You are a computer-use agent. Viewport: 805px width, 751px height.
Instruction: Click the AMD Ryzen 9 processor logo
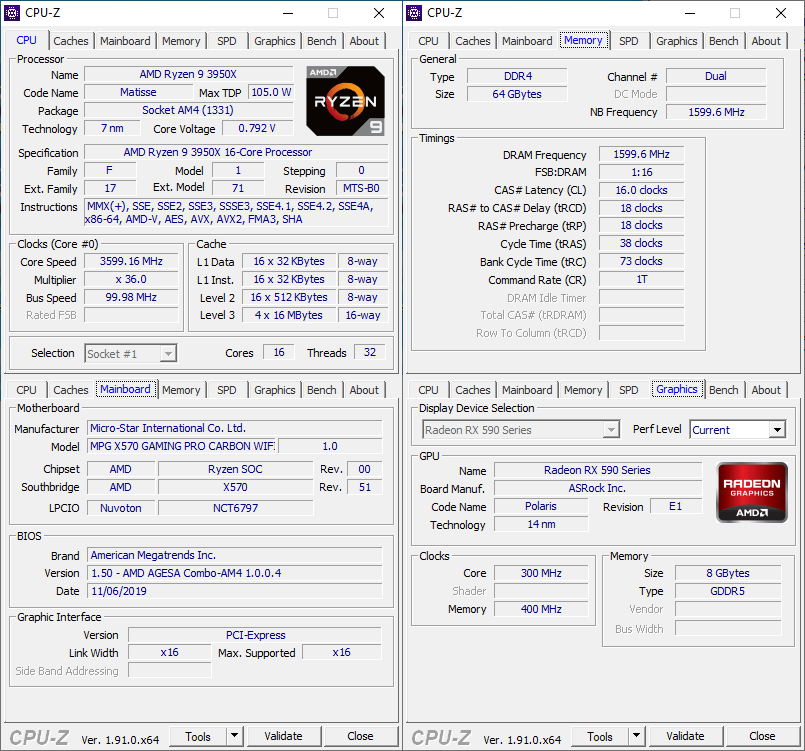pyautogui.click(x=345, y=100)
